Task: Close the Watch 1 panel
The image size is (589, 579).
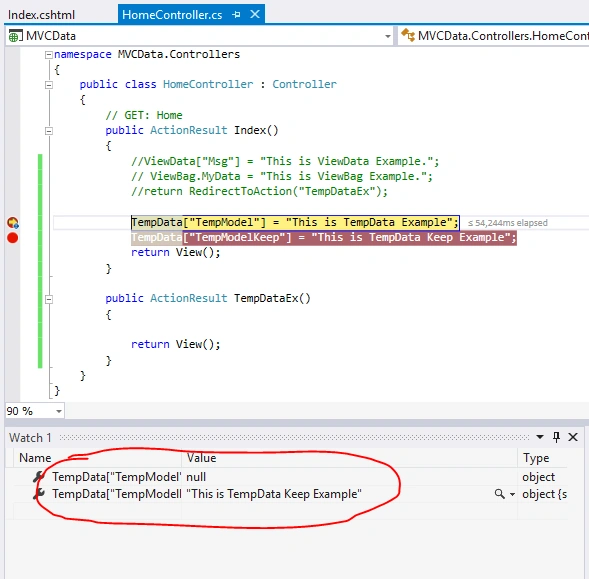Action: [573, 437]
